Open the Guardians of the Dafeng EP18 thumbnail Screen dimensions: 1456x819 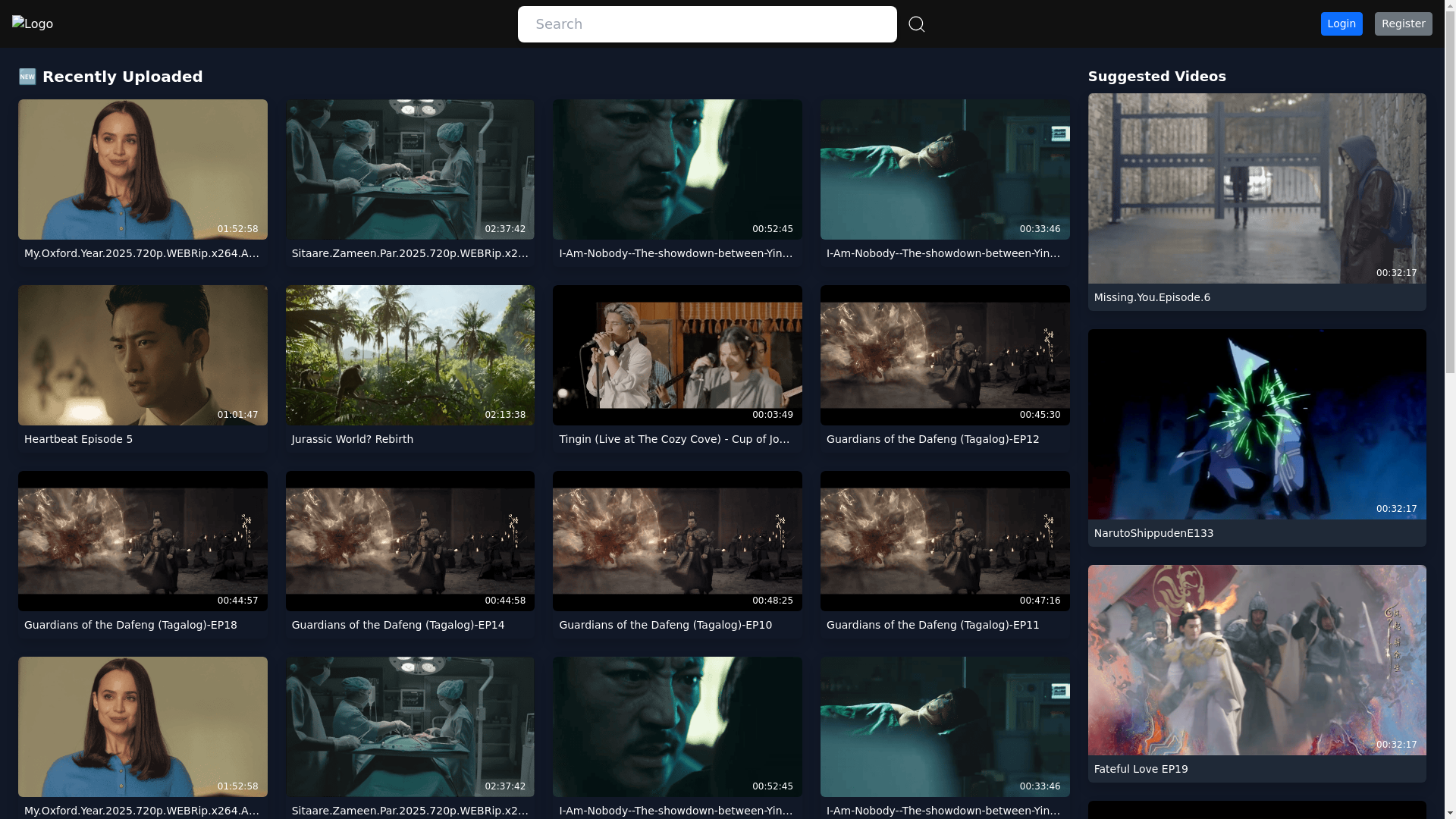[x=143, y=541]
